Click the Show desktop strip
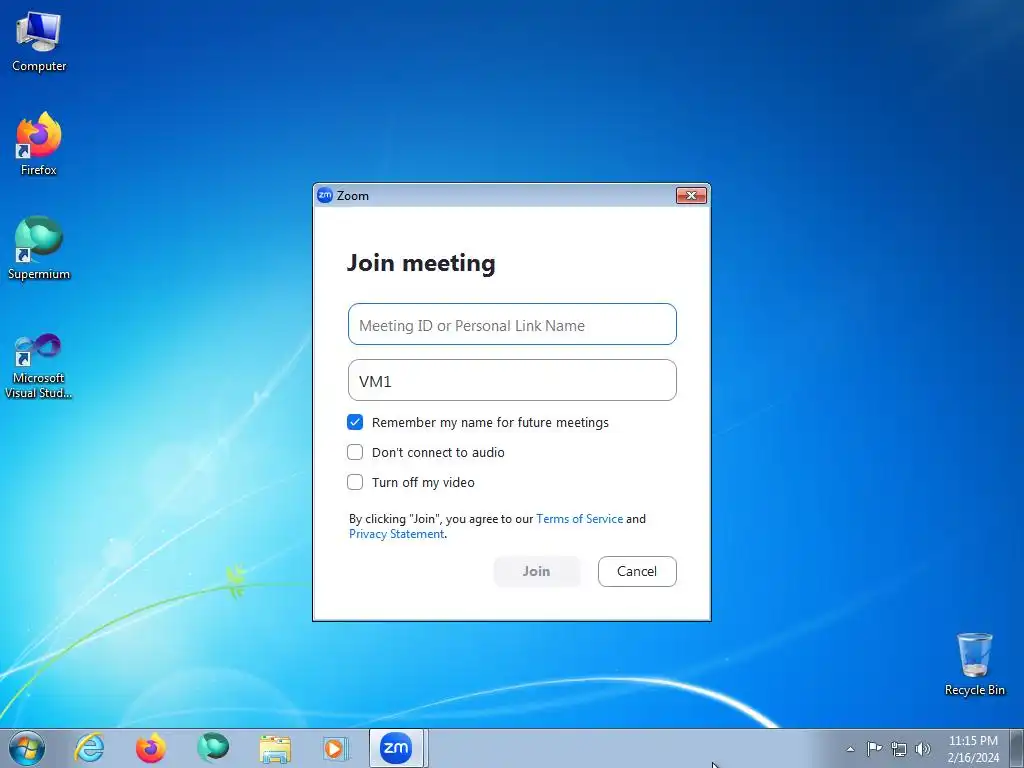This screenshot has height=768, width=1024. click(x=1017, y=748)
